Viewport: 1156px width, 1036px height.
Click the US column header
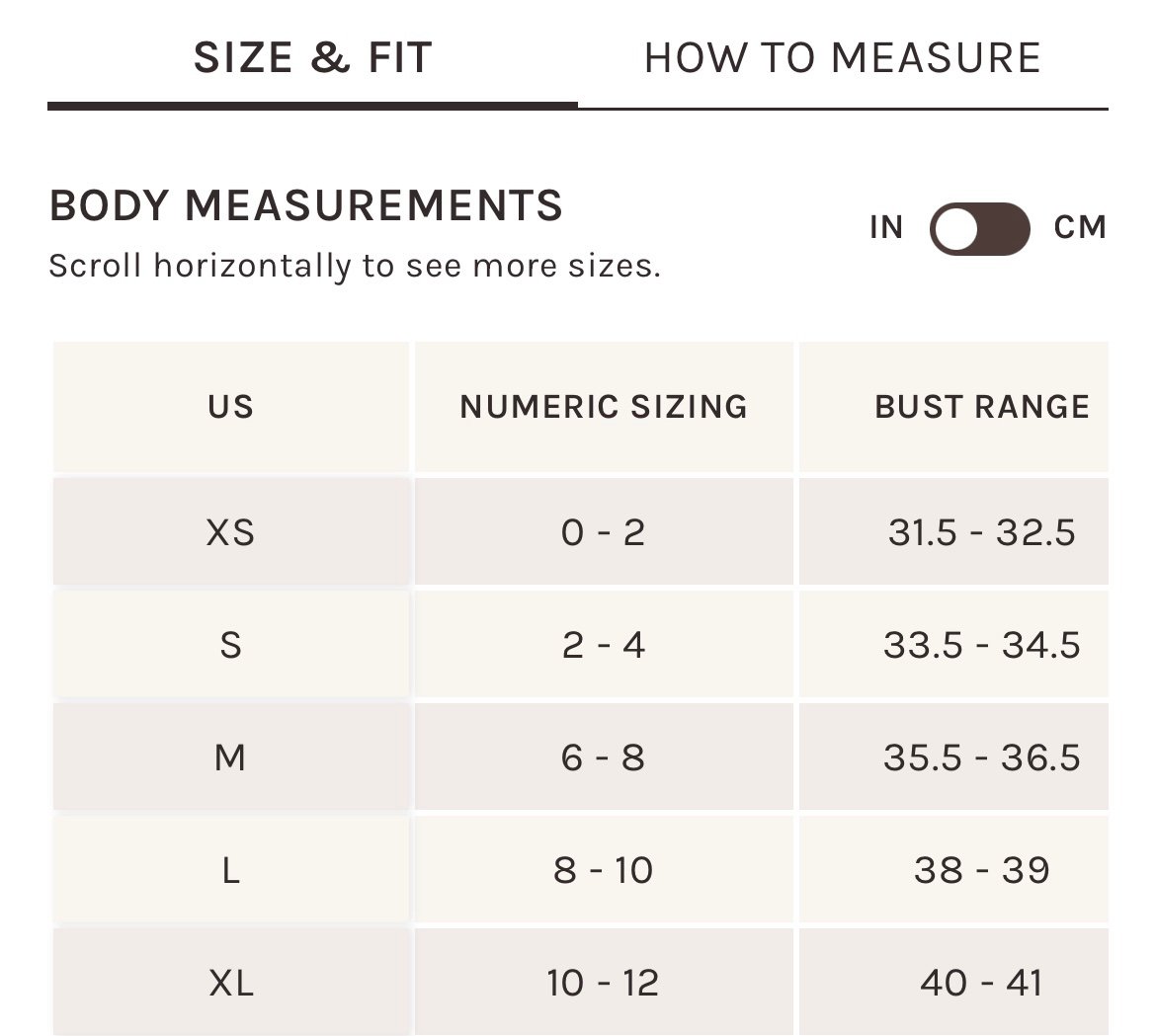231,407
